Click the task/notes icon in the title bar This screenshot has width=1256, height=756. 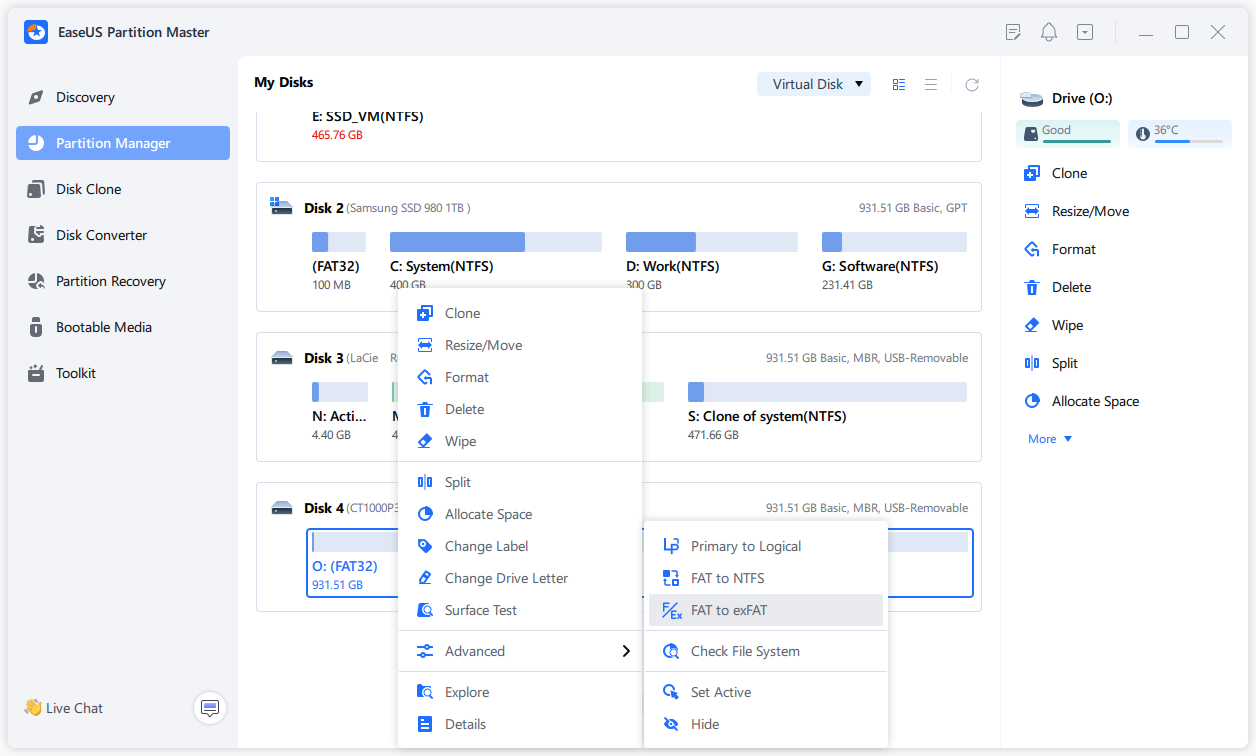[x=1013, y=32]
